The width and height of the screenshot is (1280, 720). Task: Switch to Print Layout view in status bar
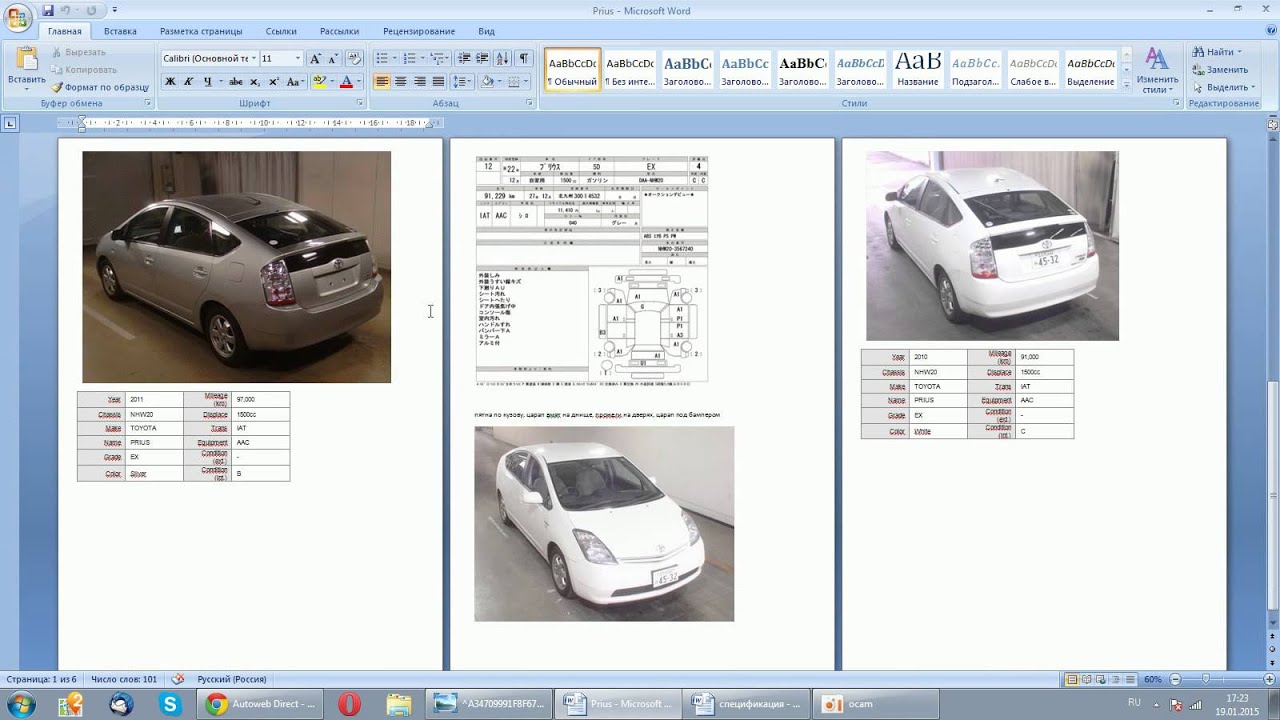[1072, 679]
